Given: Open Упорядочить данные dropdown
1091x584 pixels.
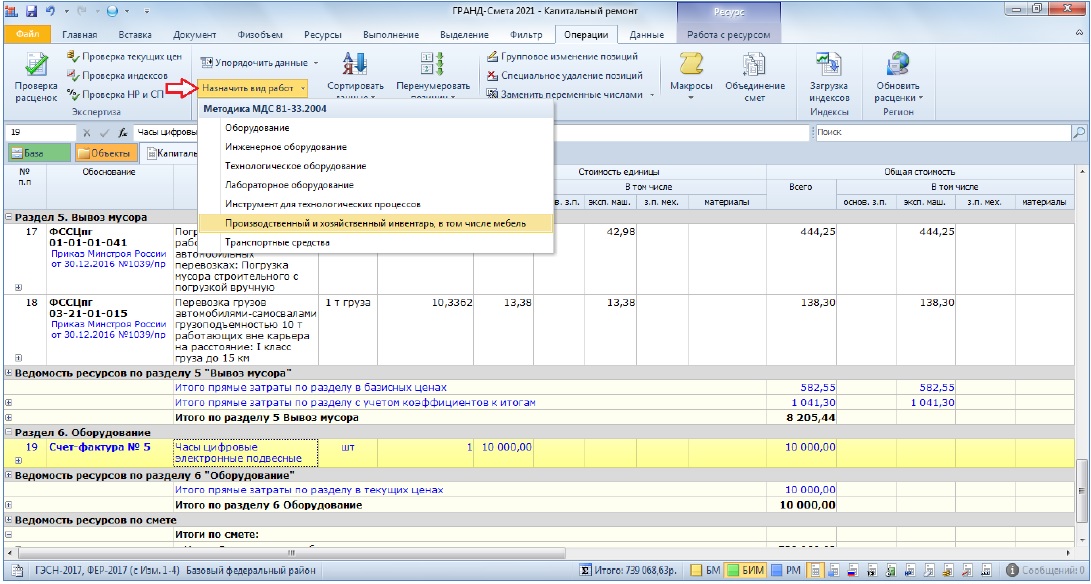Looking at the screenshot, I should click(260, 63).
